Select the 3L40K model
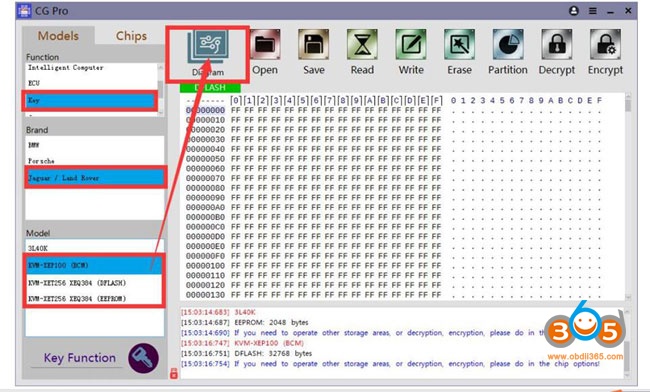The image size is (650, 392). tap(94, 248)
